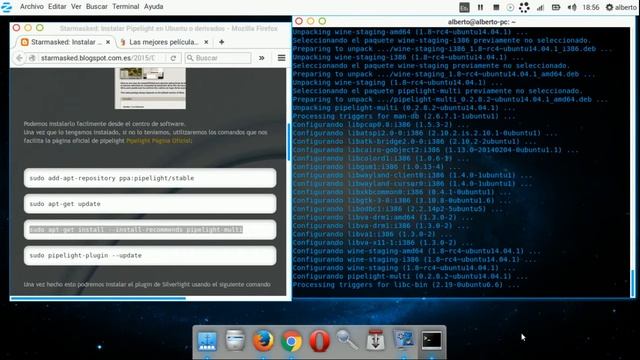Open the magnifier search app in dock
Viewport: 640px width, 360px height.
(x=347, y=340)
